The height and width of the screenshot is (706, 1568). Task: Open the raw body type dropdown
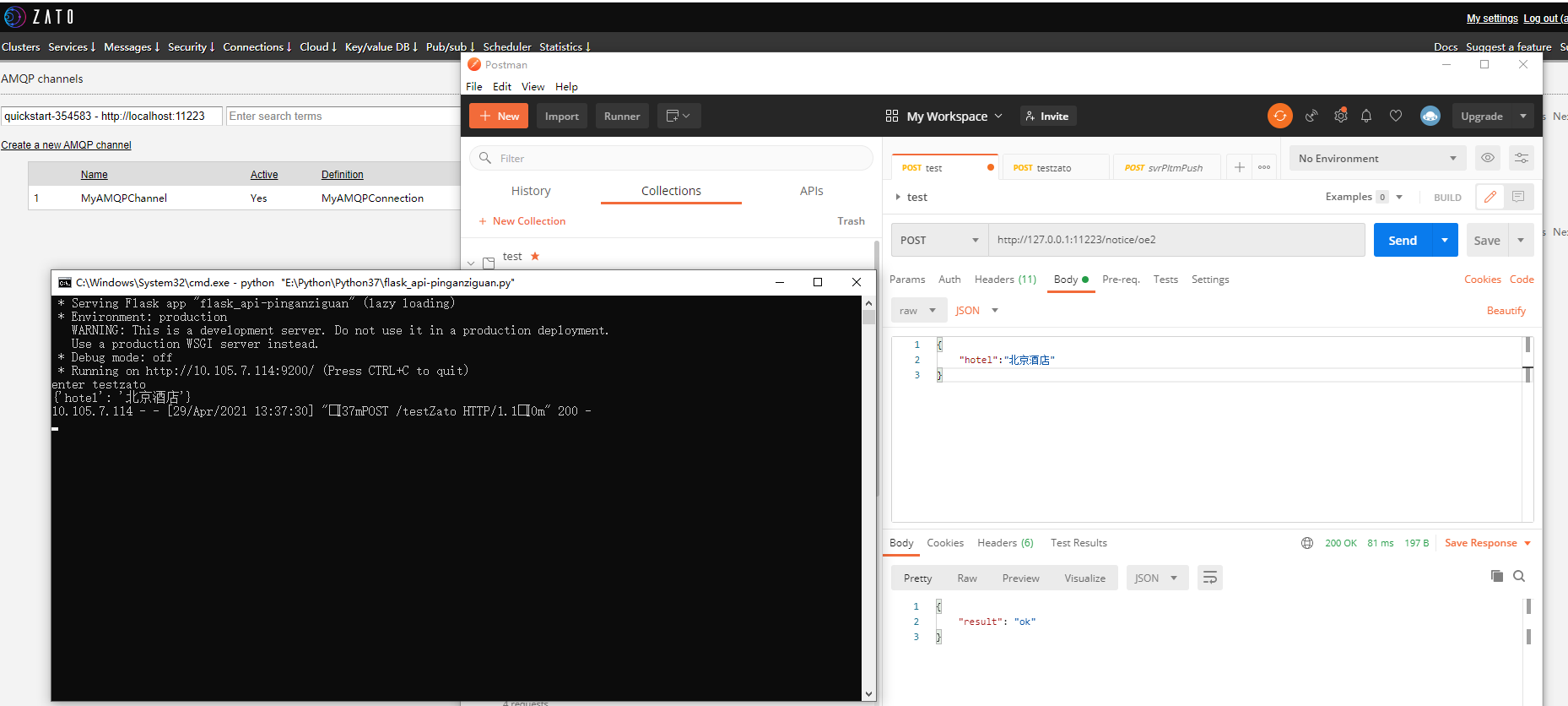pos(918,310)
